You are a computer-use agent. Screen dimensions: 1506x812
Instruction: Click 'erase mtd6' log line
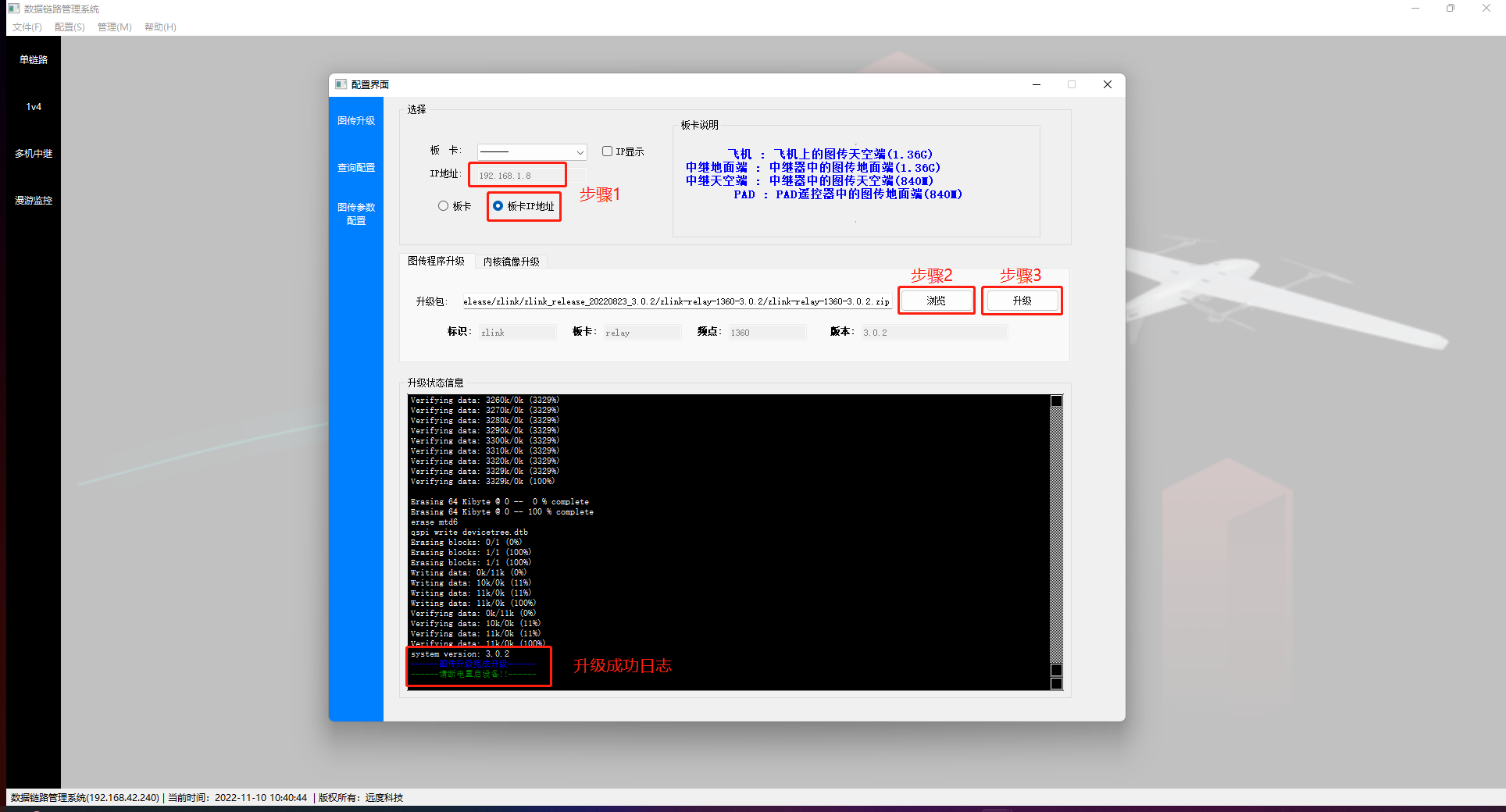(x=434, y=522)
